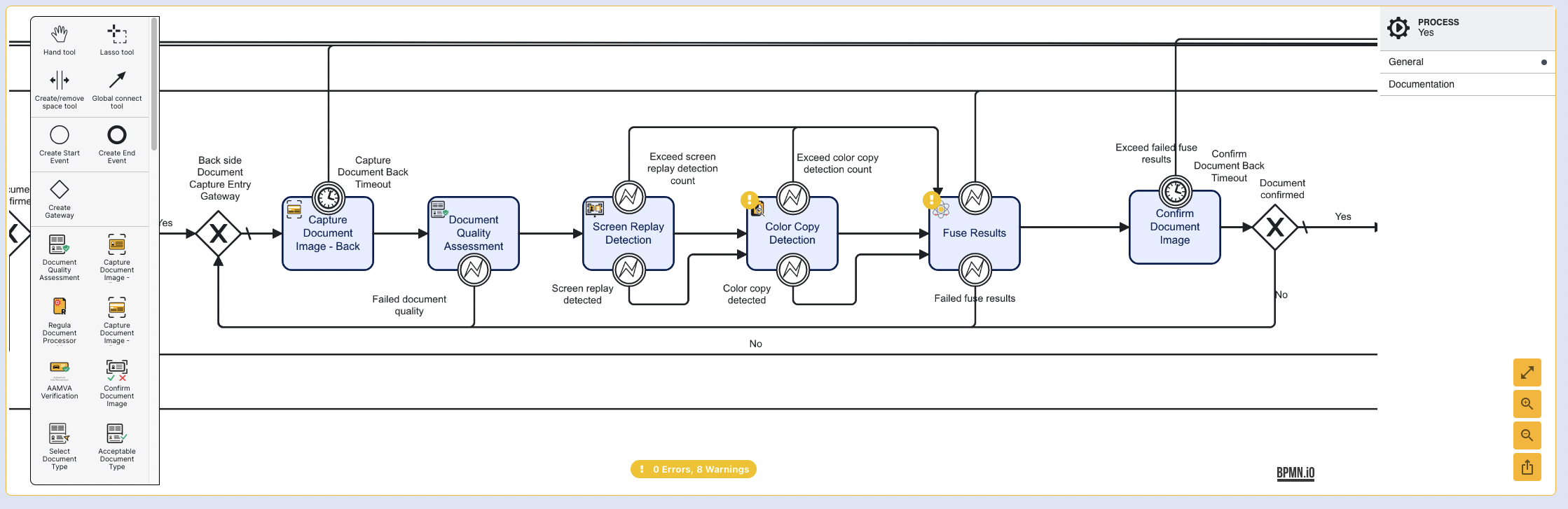Open the BPMN.iO logo link
Image resolution: width=1568 pixels, height=509 pixels.
(1295, 473)
